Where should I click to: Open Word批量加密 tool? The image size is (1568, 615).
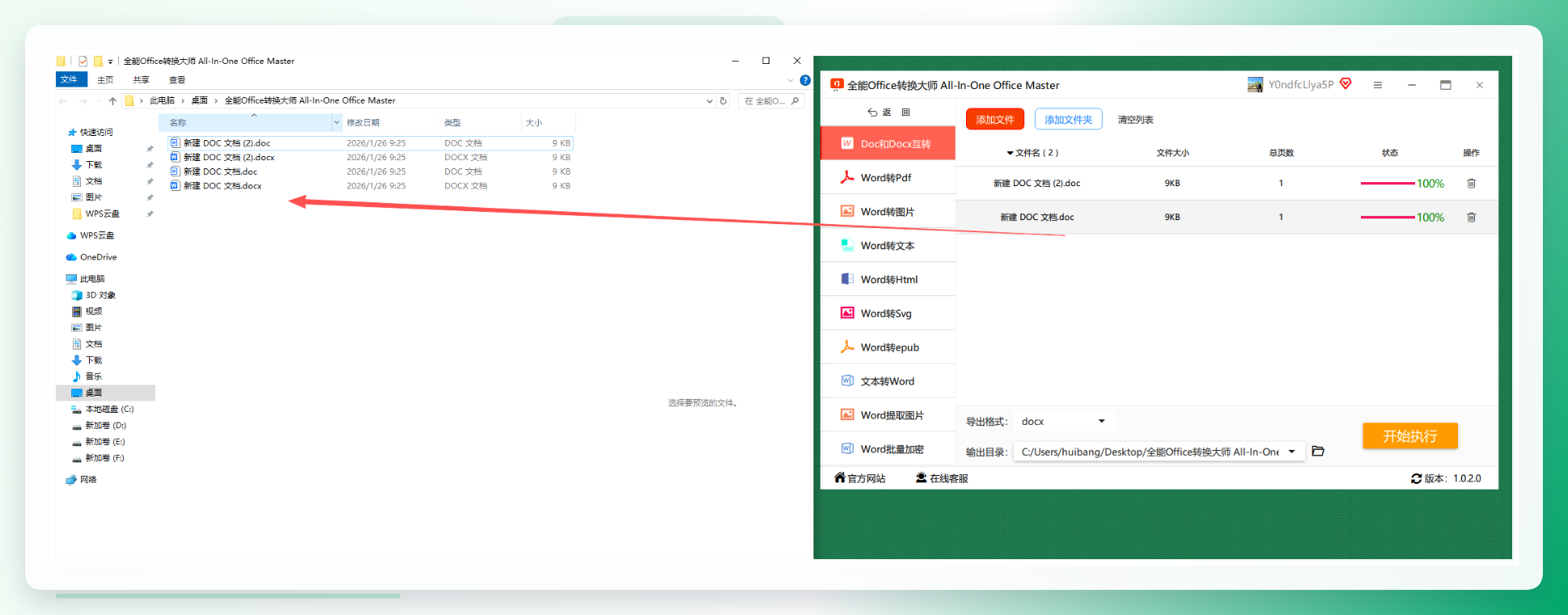[888, 449]
